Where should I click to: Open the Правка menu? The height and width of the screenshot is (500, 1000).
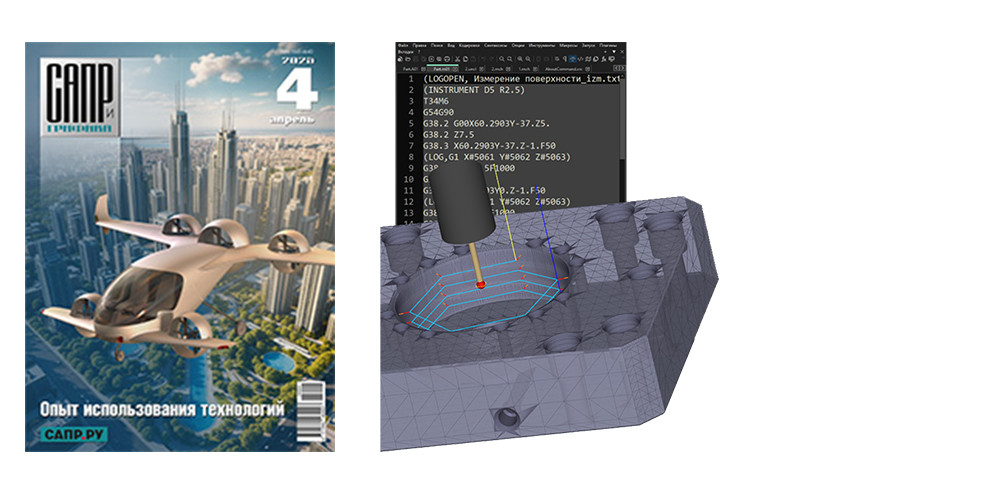tap(420, 45)
